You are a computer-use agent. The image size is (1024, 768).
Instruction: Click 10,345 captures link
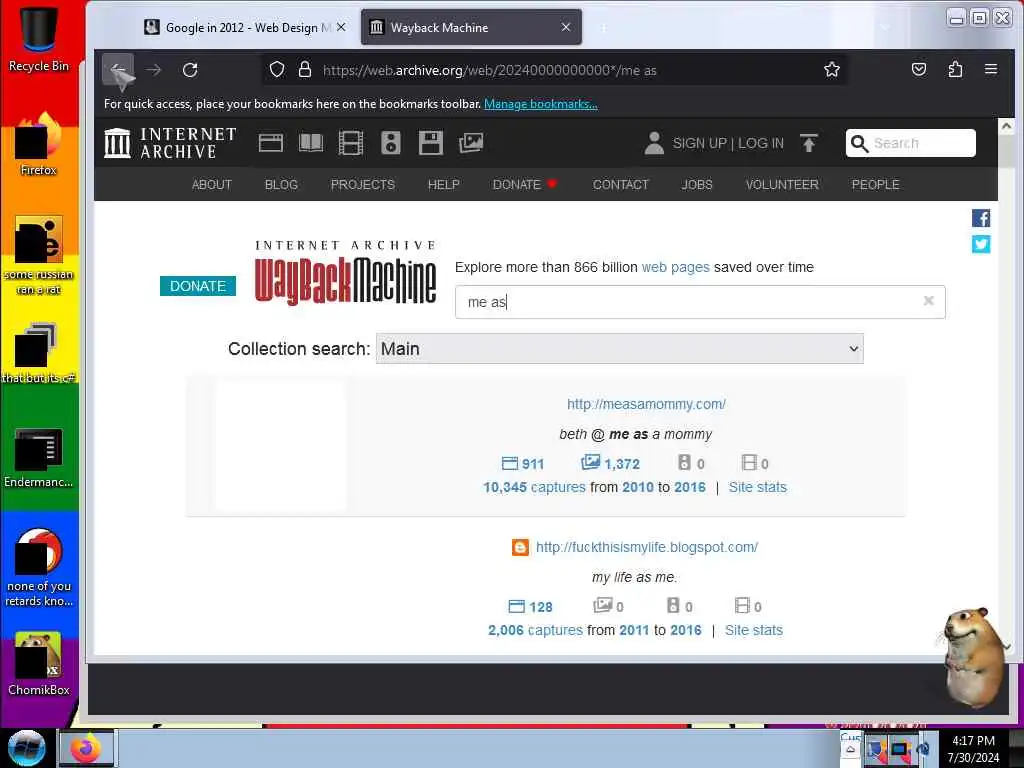[534, 487]
